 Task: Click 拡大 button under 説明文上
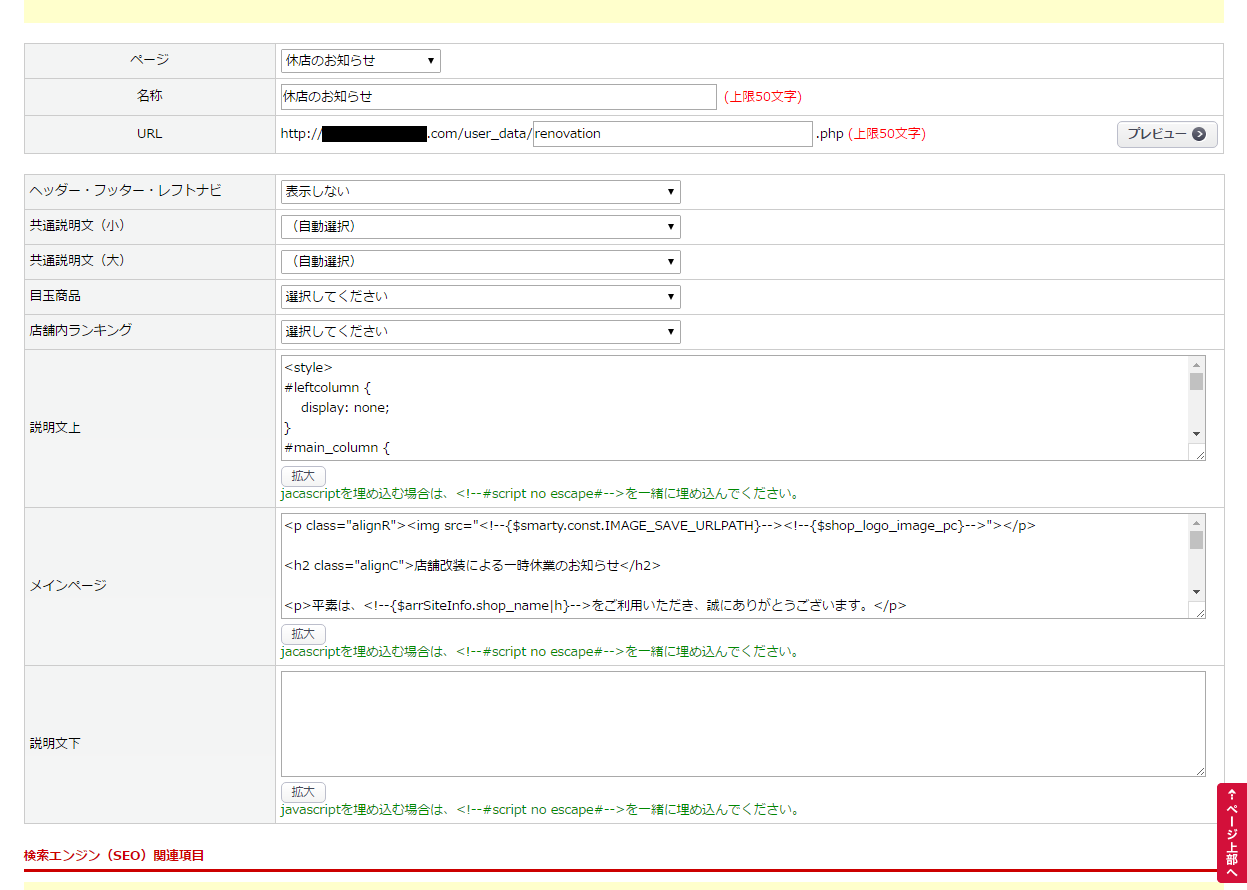[303, 476]
